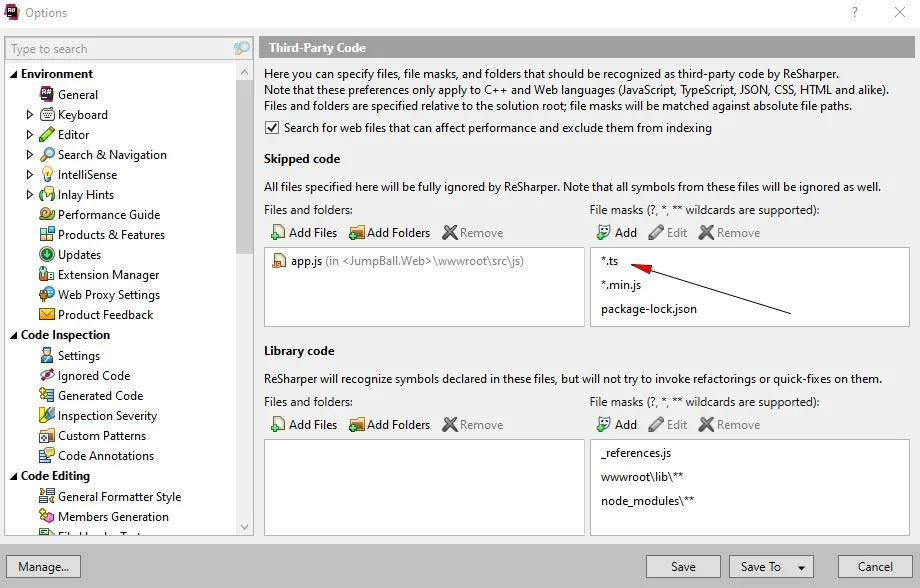Collapse the Code Editing section
Image resolution: width=920 pixels, height=588 pixels.
pos(13,477)
